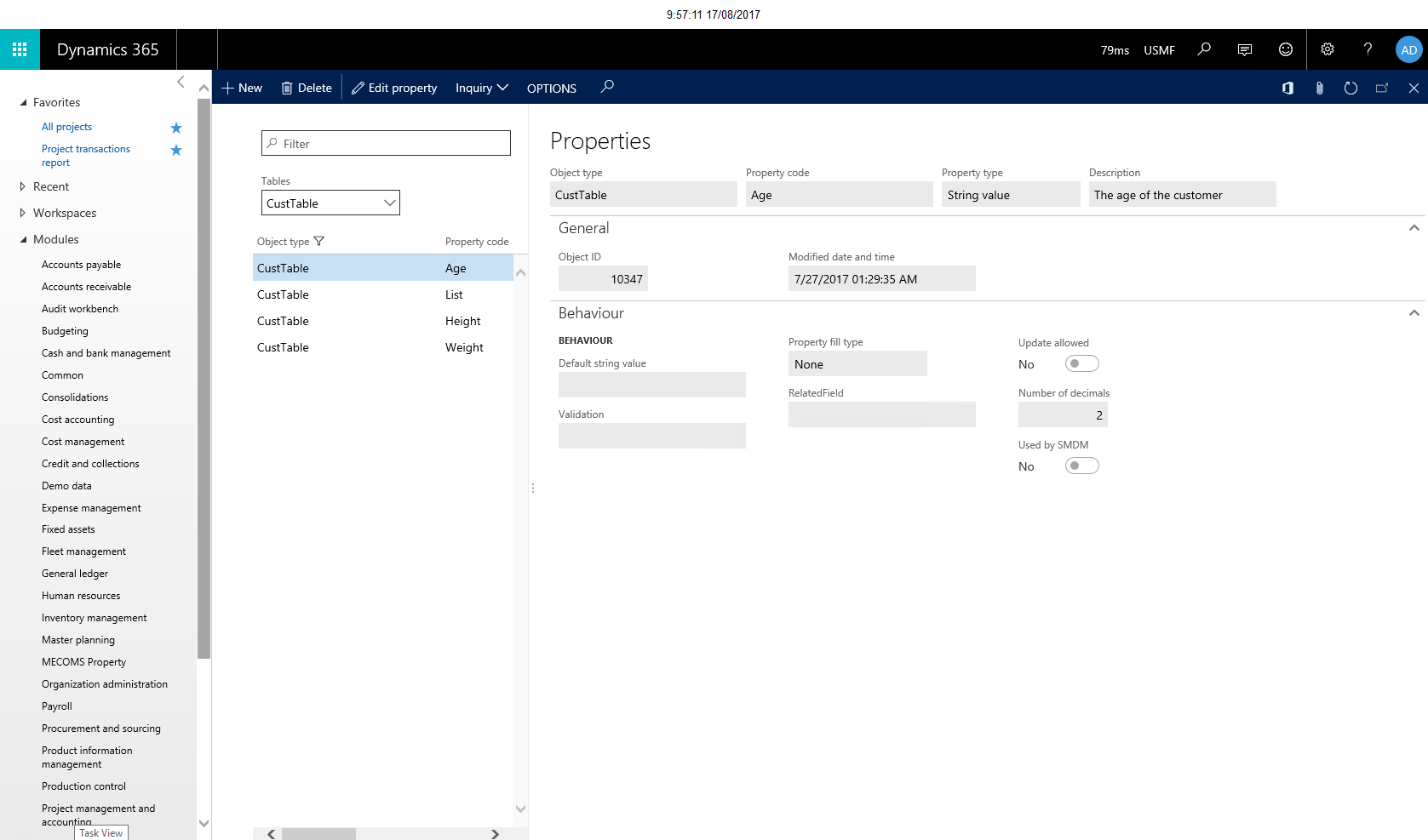Click New on the action bar
The image size is (1428, 840).
pyautogui.click(x=242, y=88)
